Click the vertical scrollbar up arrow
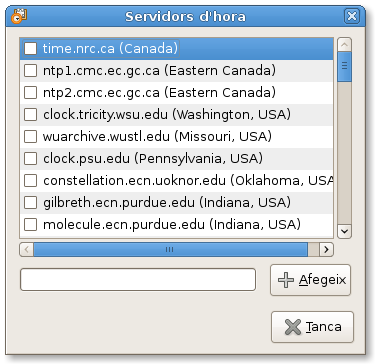375x364 pixels. pos(344,44)
